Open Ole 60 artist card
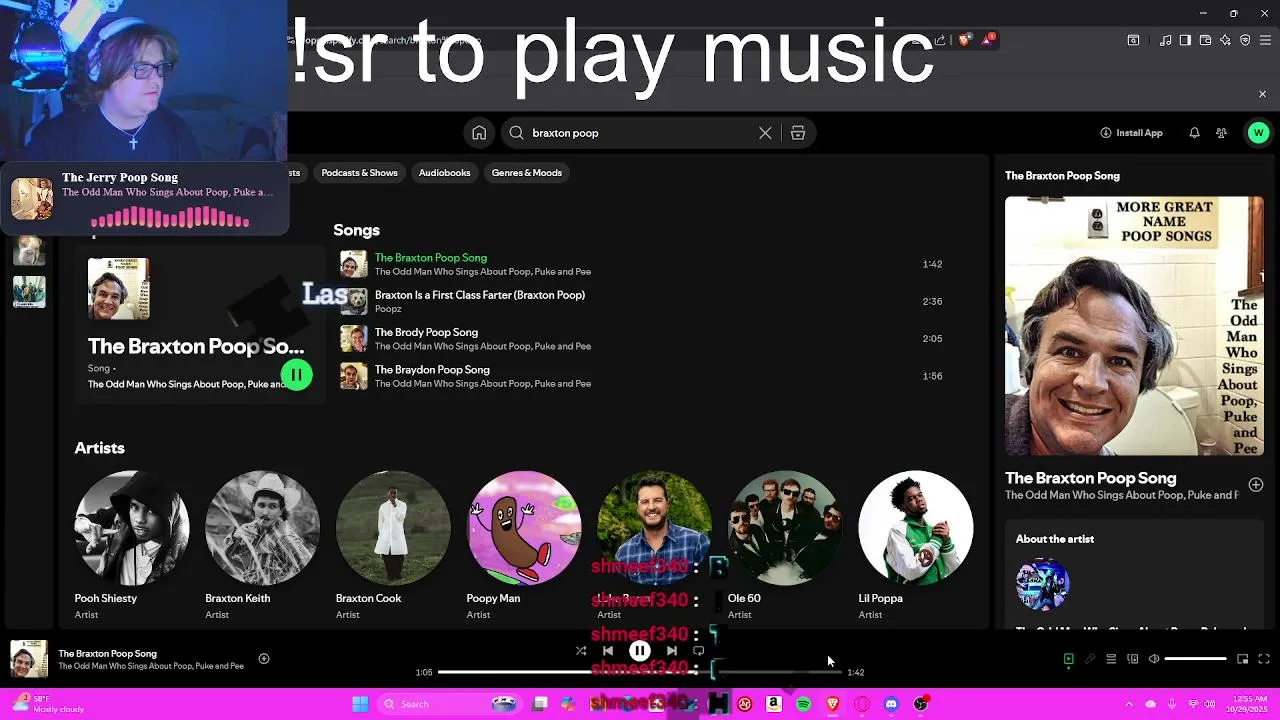1280x720 pixels. coord(784,546)
